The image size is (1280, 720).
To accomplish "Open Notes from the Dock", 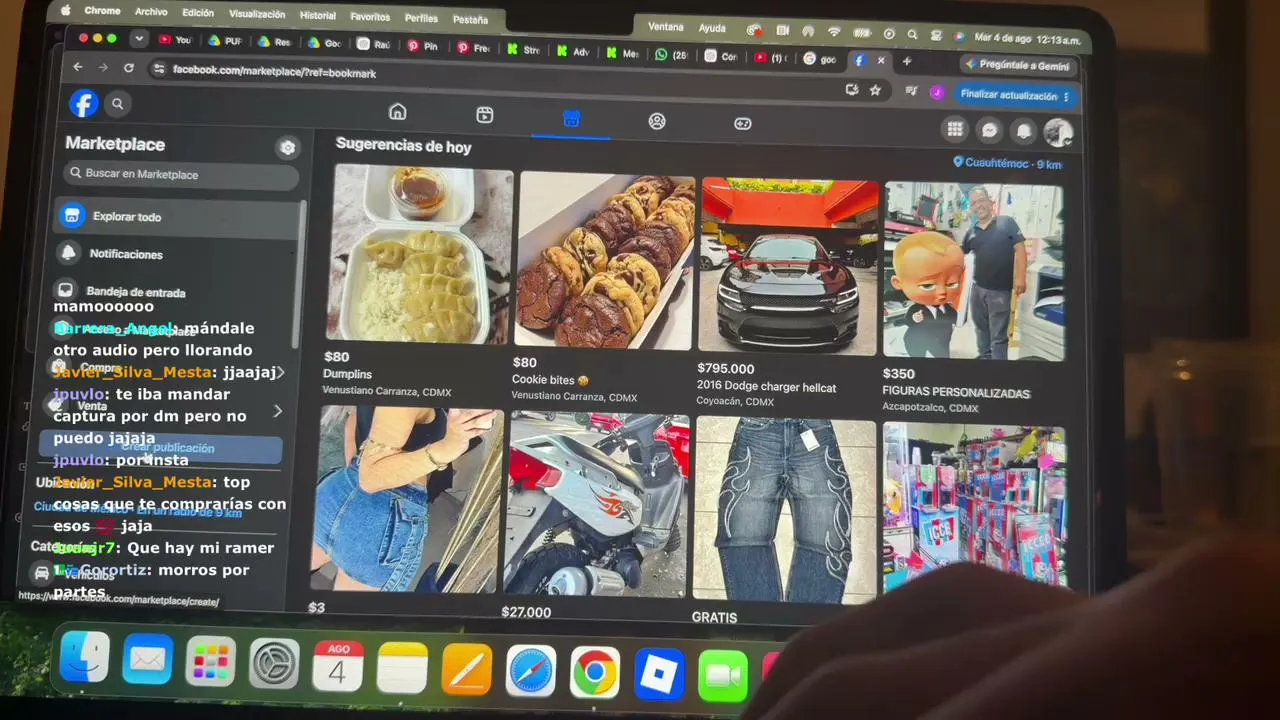I will pyautogui.click(x=402, y=669).
